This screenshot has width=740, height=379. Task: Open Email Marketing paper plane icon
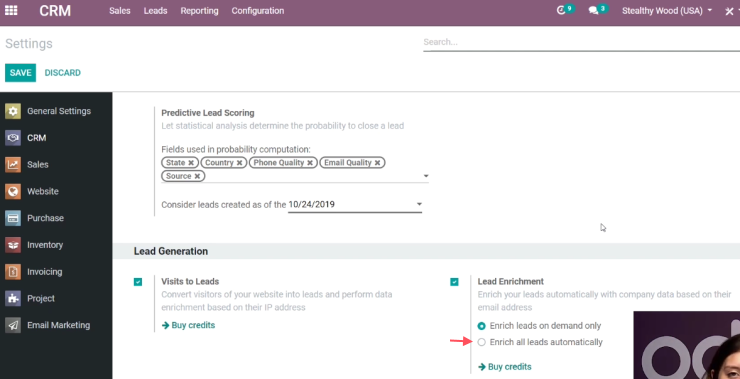(13, 325)
